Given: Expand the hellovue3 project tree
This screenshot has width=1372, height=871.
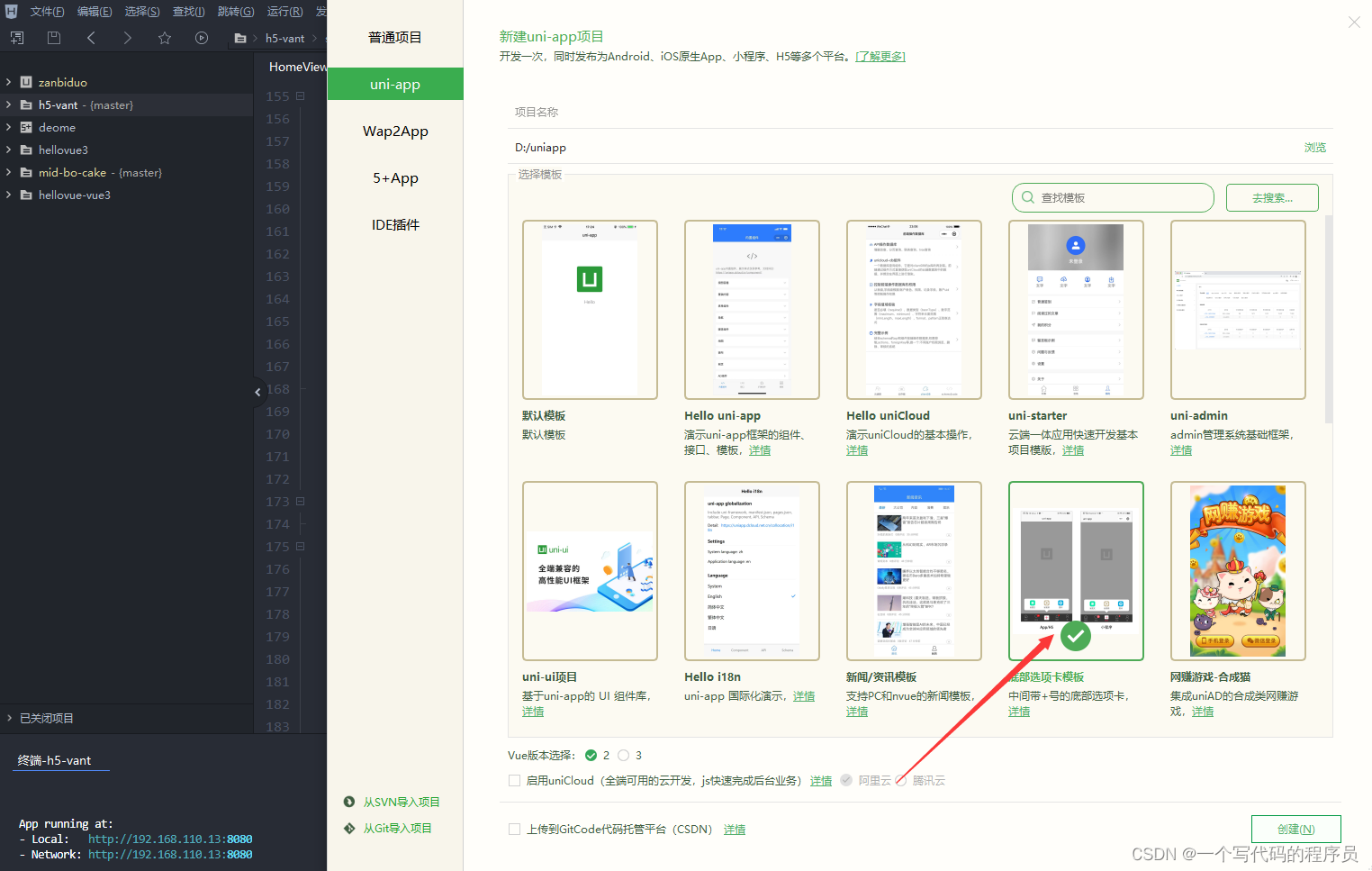Looking at the screenshot, I should click(x=9, y=150).
